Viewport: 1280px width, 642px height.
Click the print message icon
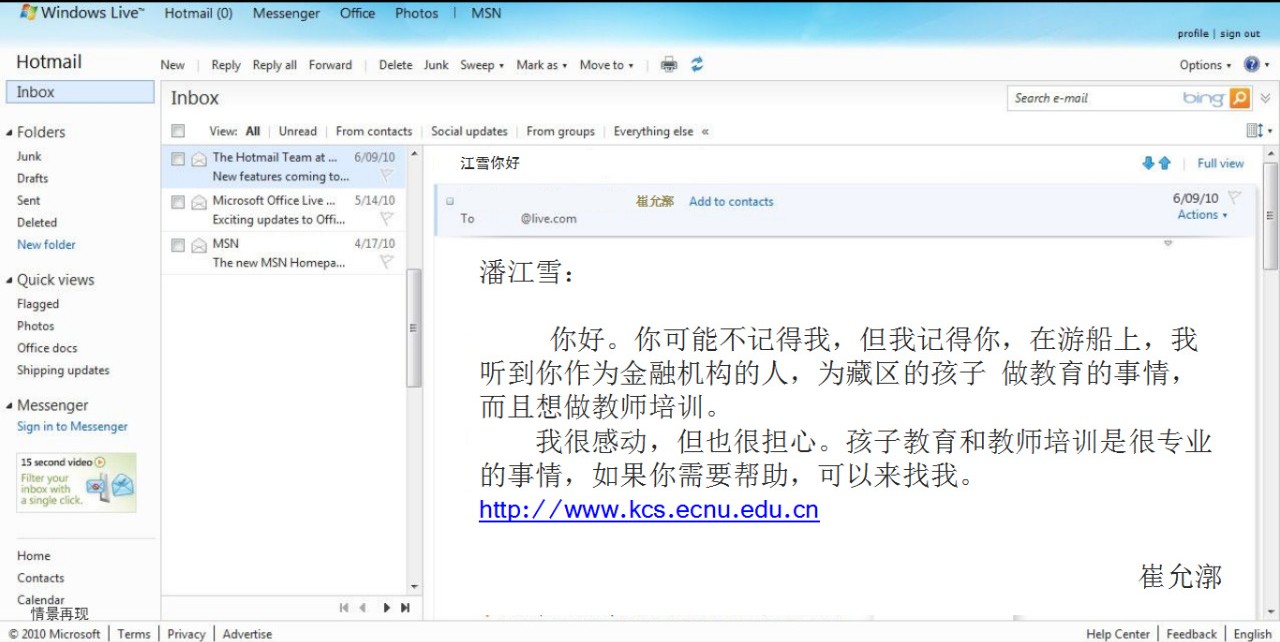coord(669,65)
